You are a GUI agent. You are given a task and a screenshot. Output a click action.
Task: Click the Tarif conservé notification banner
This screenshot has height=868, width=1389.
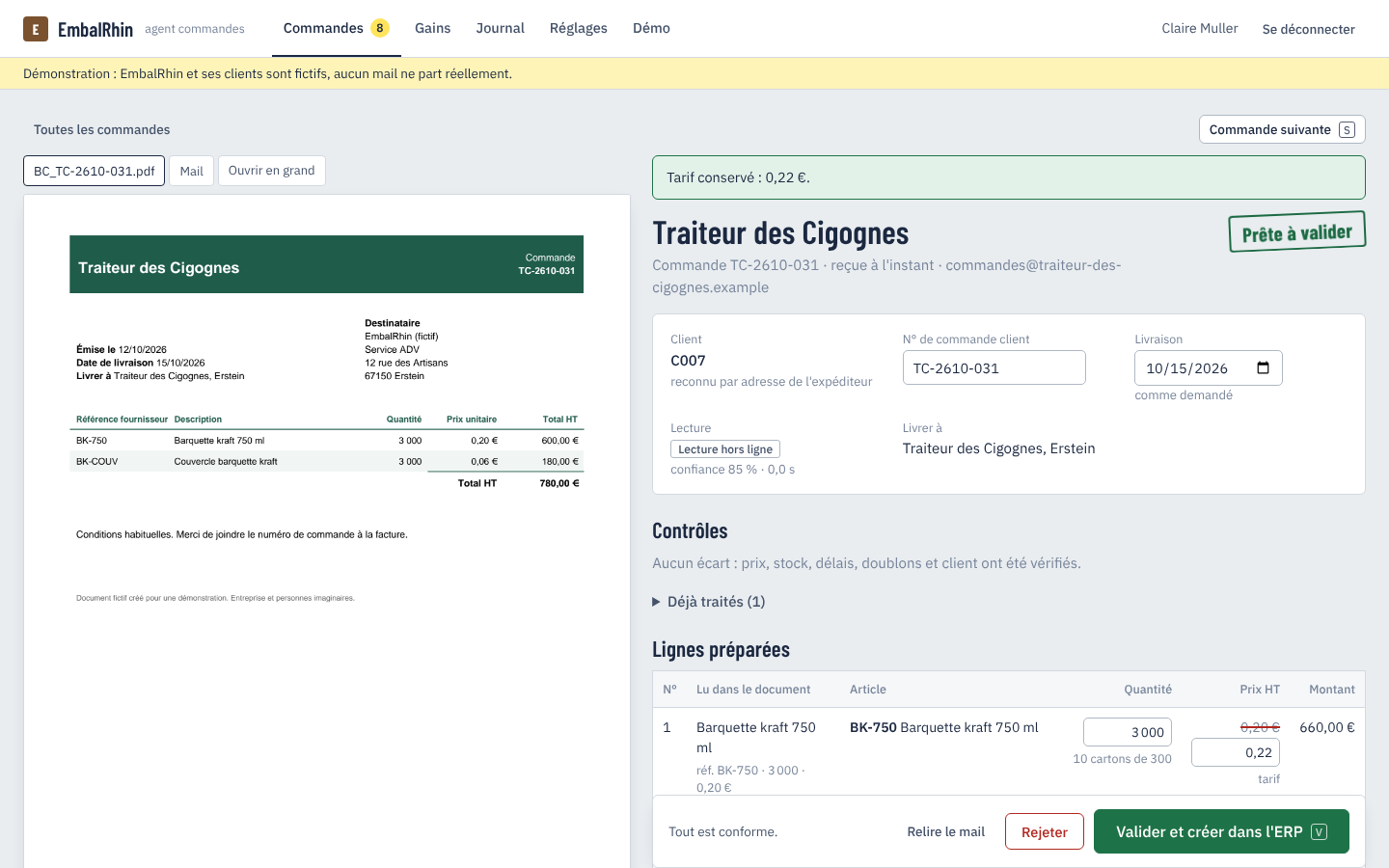tap(1008, 177)
